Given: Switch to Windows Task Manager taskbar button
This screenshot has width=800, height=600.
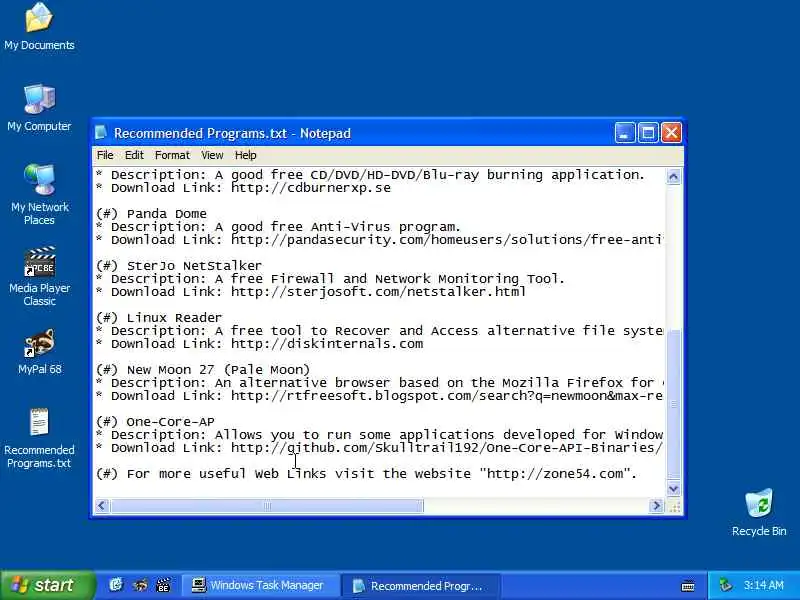Looking at the screenshot, I should pos(260,585).
